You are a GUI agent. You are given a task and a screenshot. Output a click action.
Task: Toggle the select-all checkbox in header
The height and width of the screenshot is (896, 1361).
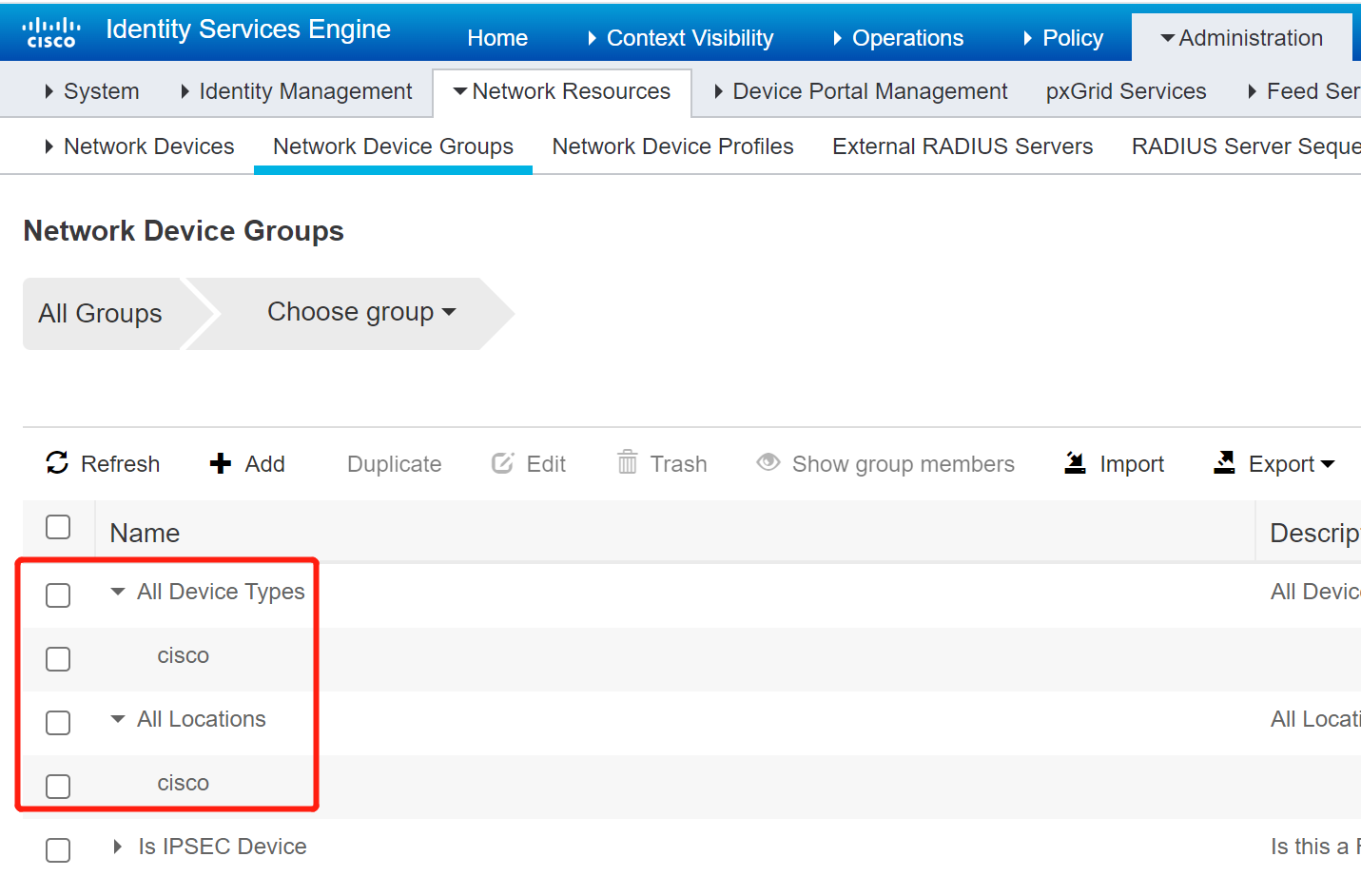tap(58, 527)
